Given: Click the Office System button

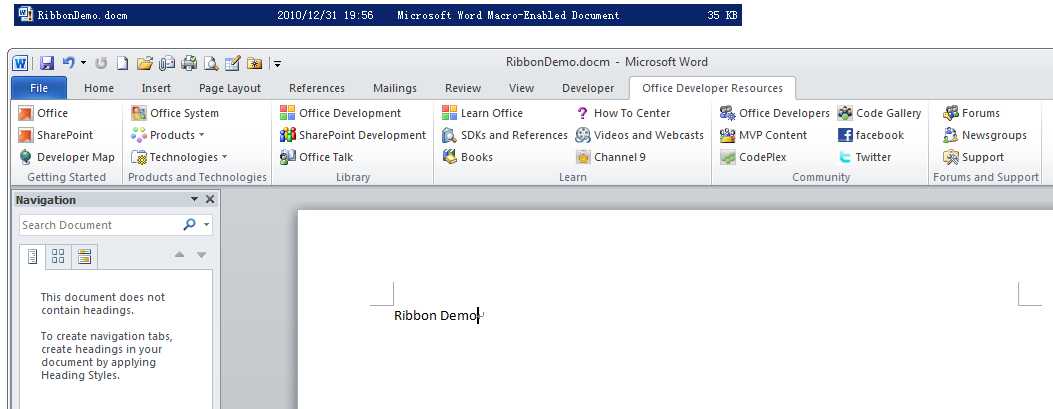Looking at the screenshot, I should [175, 113].
